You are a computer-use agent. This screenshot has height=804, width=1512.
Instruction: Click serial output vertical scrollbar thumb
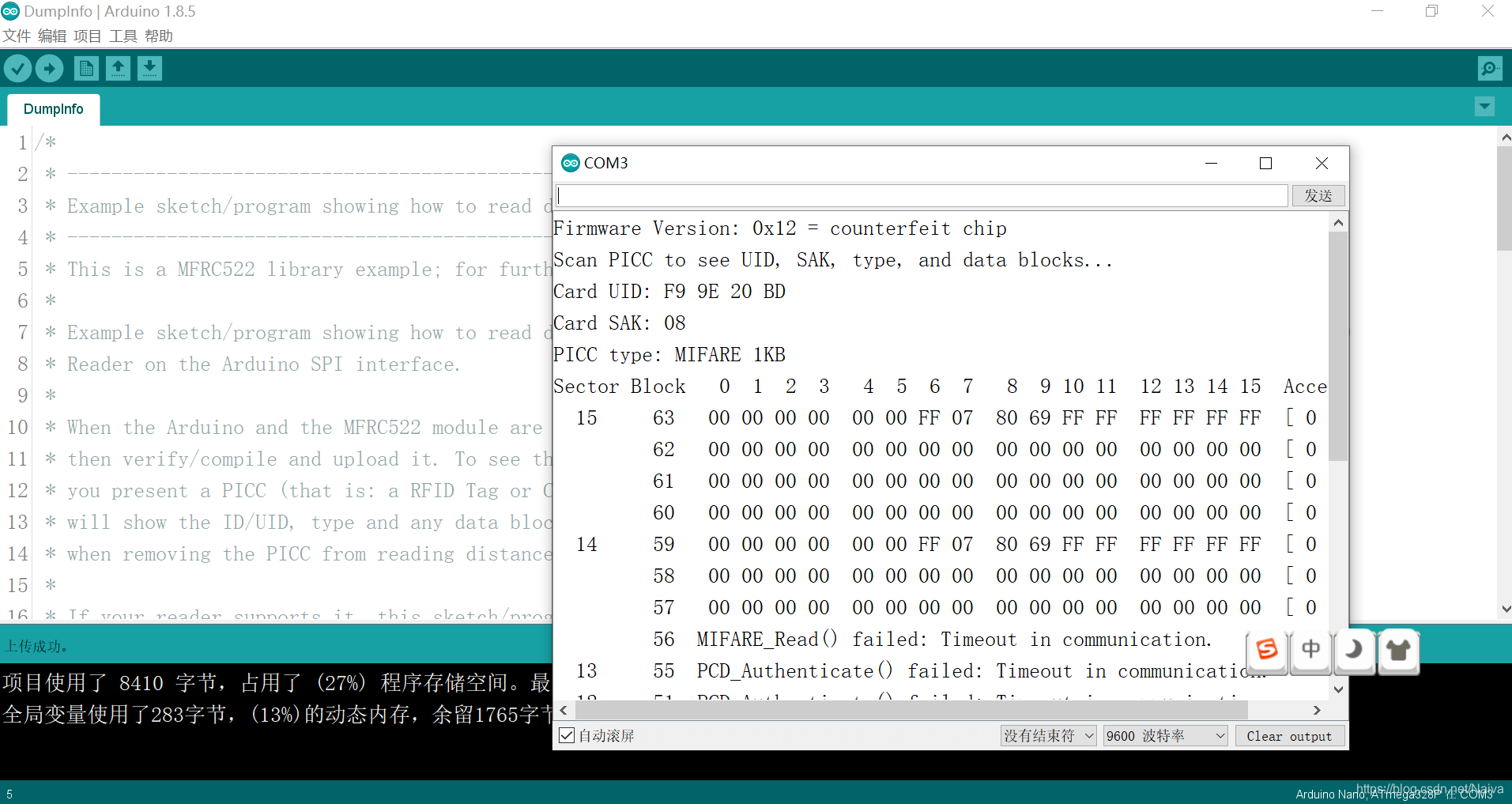(1338, 345)
